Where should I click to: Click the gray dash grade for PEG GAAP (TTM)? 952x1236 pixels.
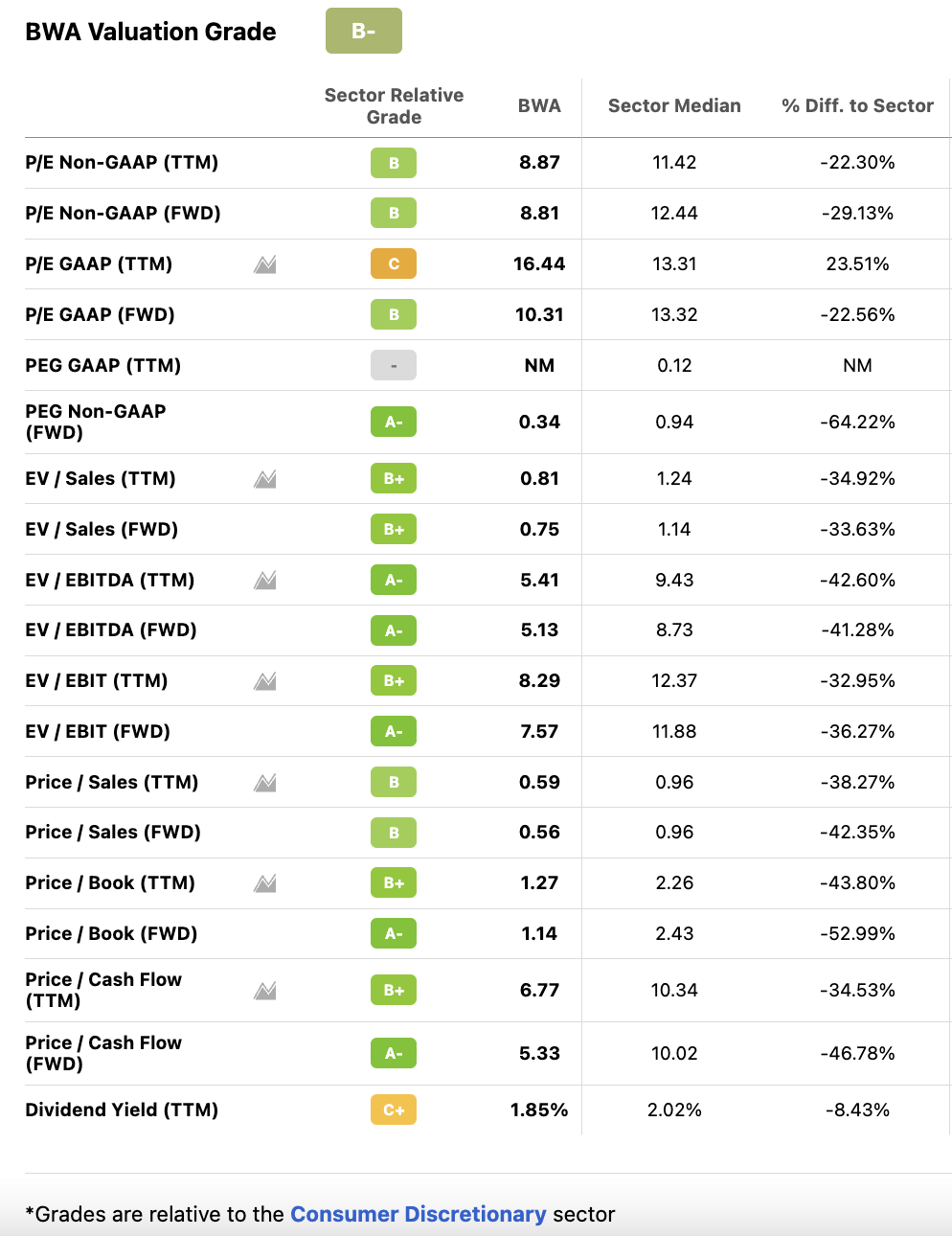(394, 365)
